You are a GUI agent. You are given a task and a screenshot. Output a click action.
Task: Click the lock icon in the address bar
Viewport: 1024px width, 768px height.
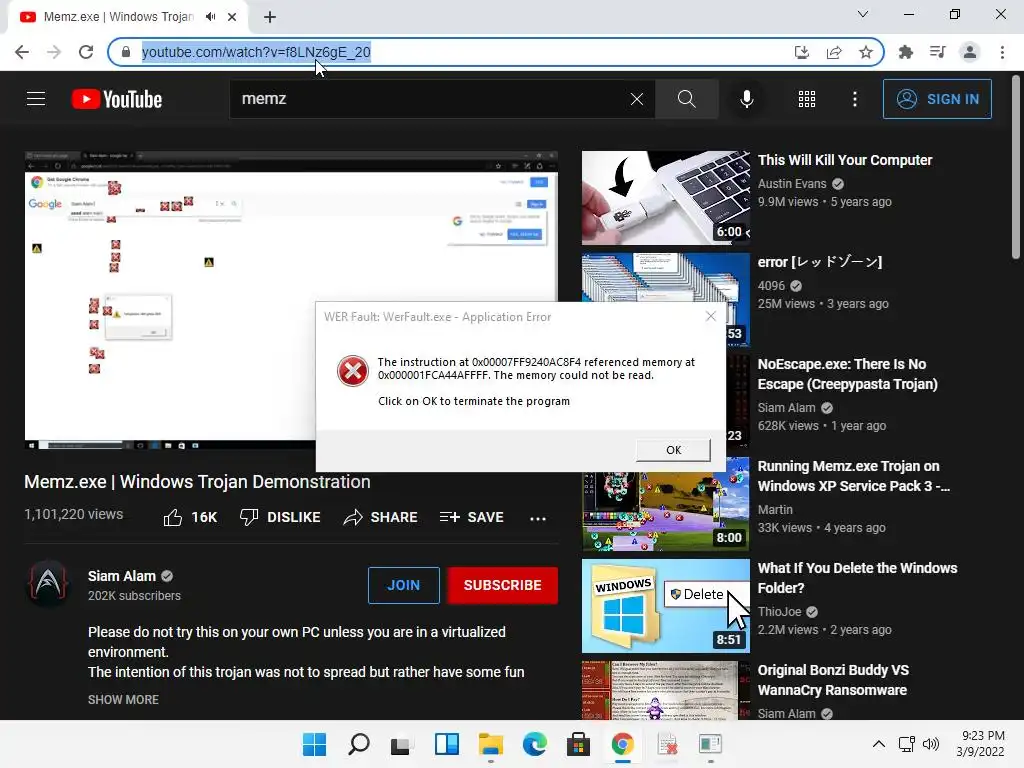pos(126,52)
